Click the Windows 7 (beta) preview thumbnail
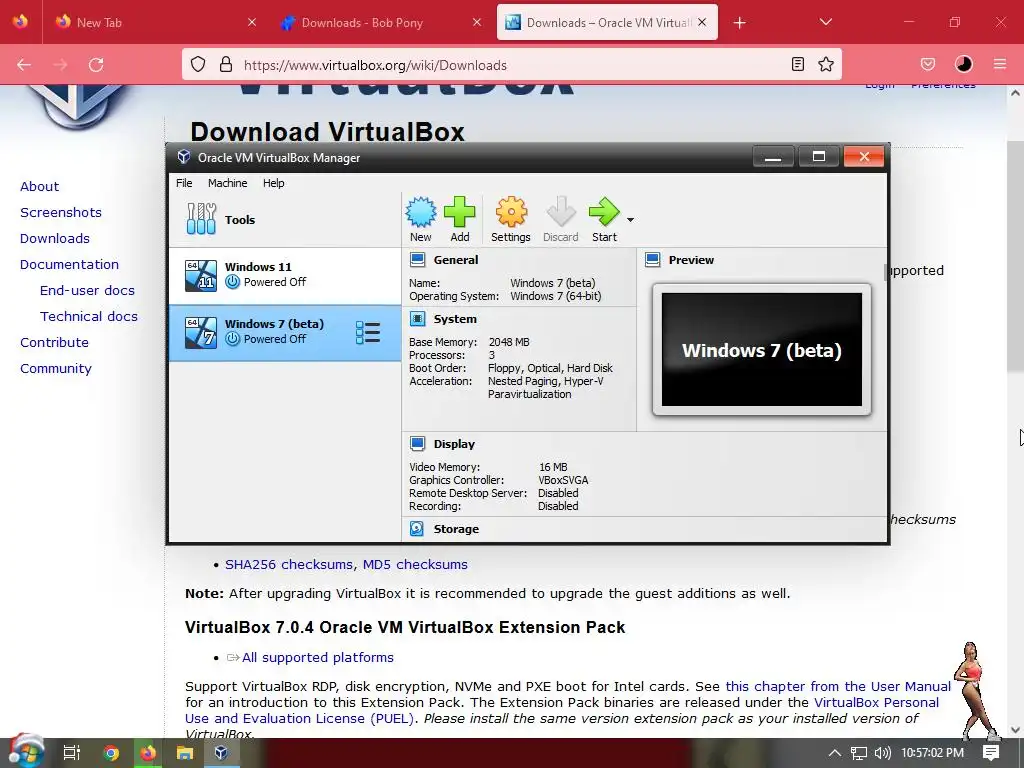 [x=761, y=349]
